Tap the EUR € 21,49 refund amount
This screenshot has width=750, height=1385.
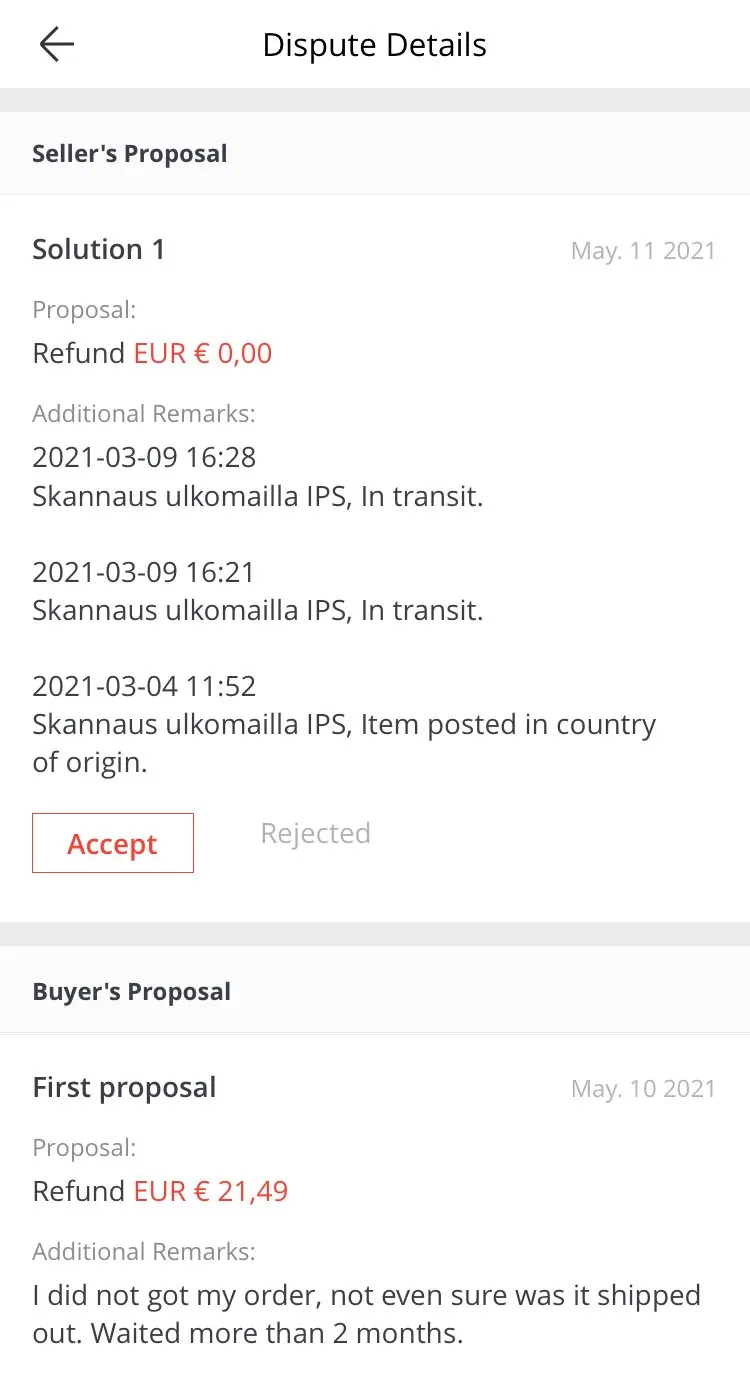(211, 1191)
